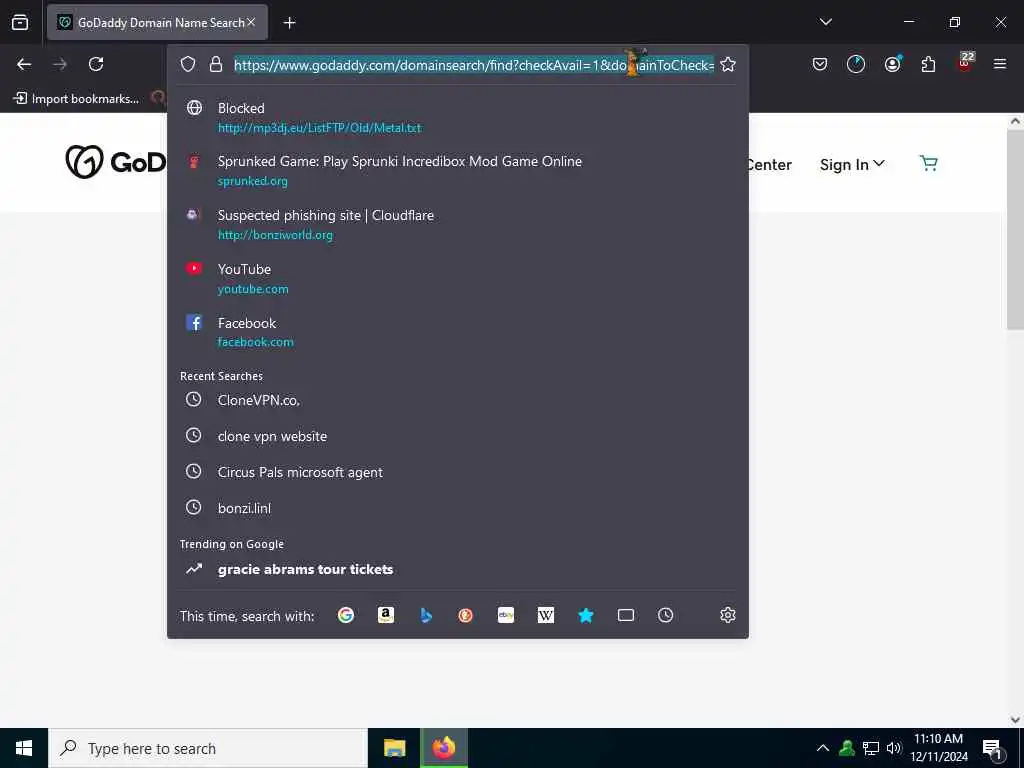This screenshot has width=1024, height=768.
Task: Select the GoDaddy Domain Name Search tab
Action: pos(157,23)
